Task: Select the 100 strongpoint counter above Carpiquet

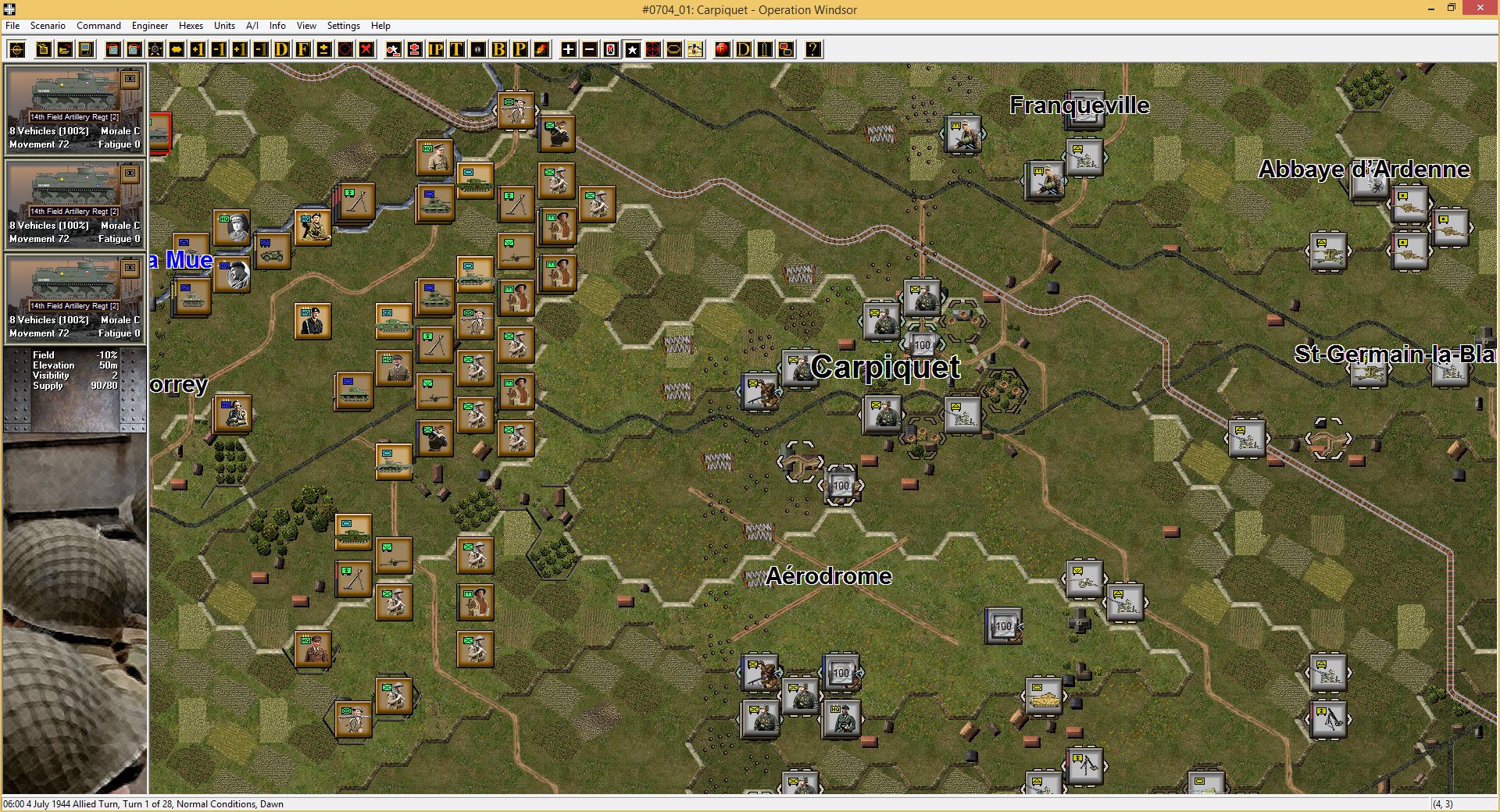Action: 923,344
